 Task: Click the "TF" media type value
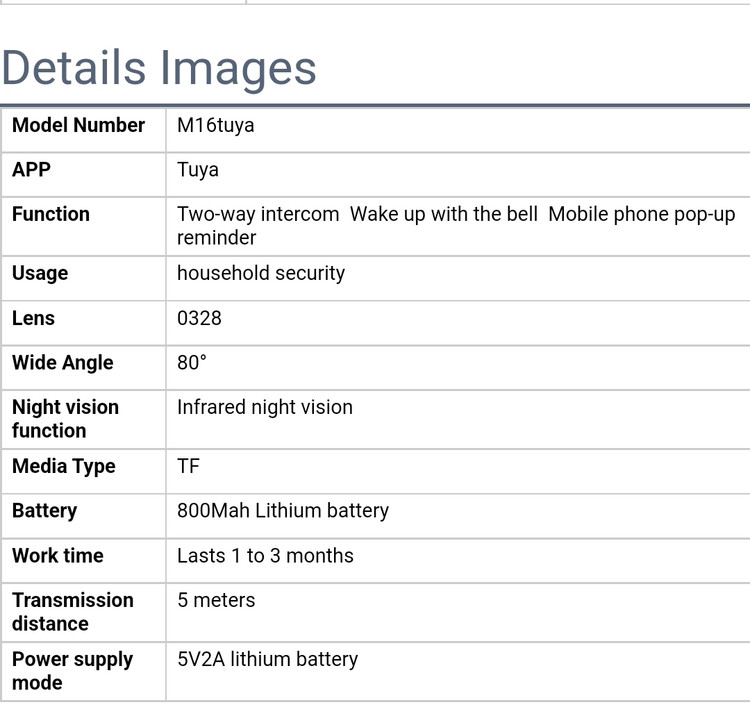point(188,466)
